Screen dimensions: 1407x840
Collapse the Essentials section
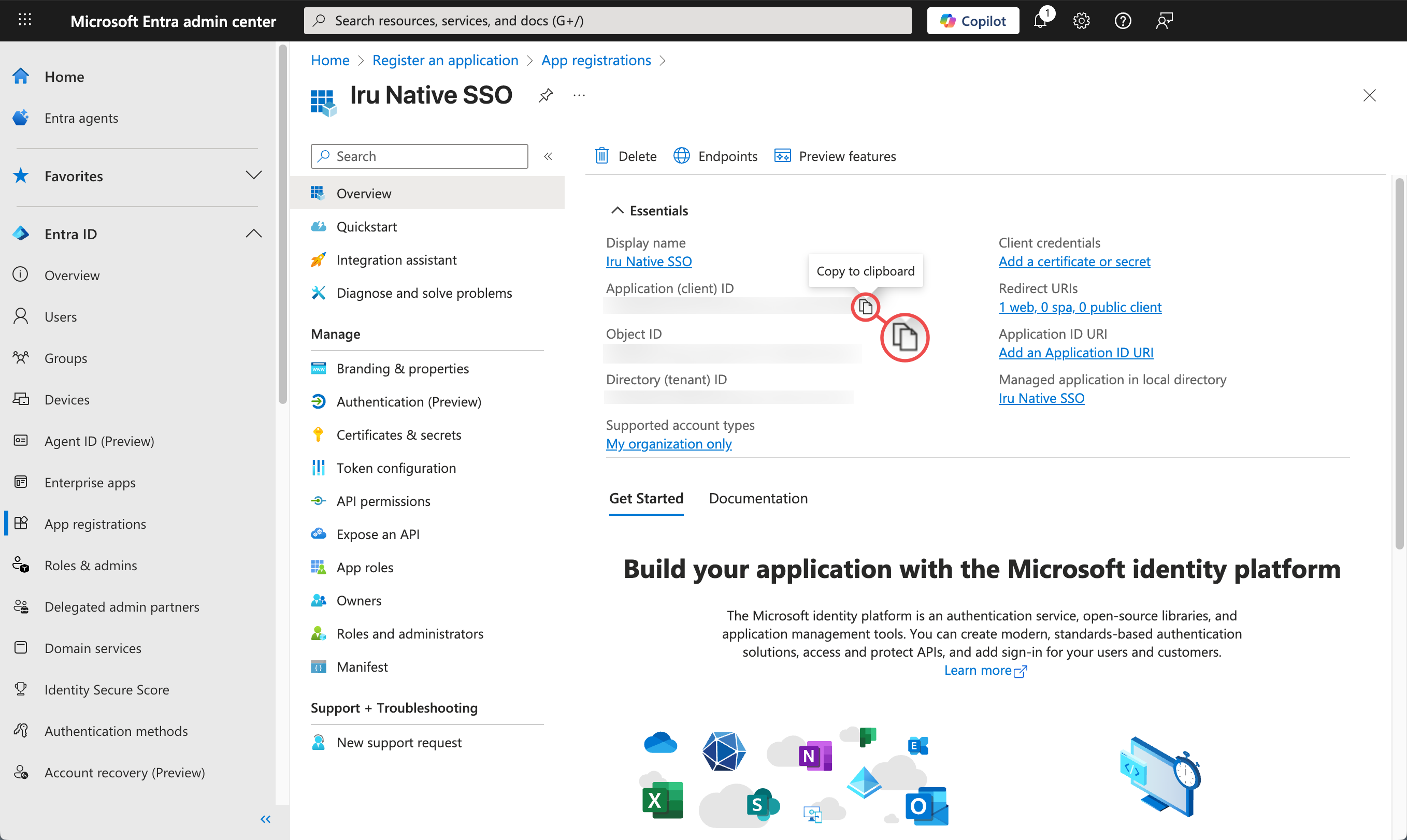click(x=650, y=211)
